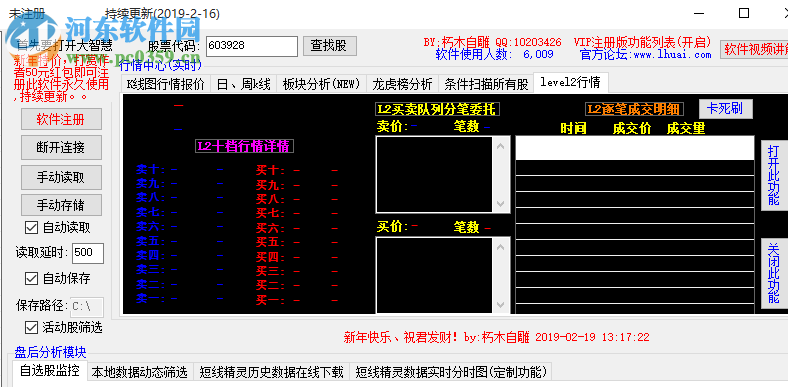Click the 卡死刷 refresh button
Viewport: 788px width, 387px height.
(x=726, y=109)
